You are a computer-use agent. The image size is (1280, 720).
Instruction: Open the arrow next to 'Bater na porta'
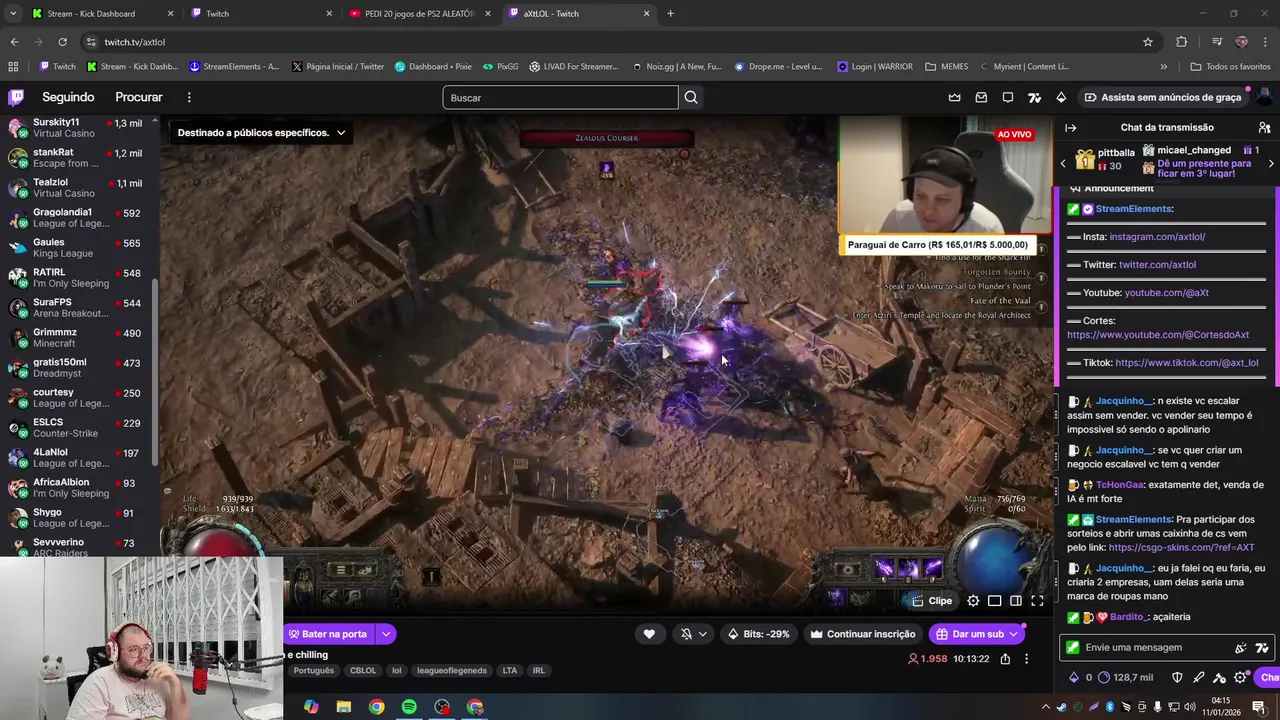point(385,634)
